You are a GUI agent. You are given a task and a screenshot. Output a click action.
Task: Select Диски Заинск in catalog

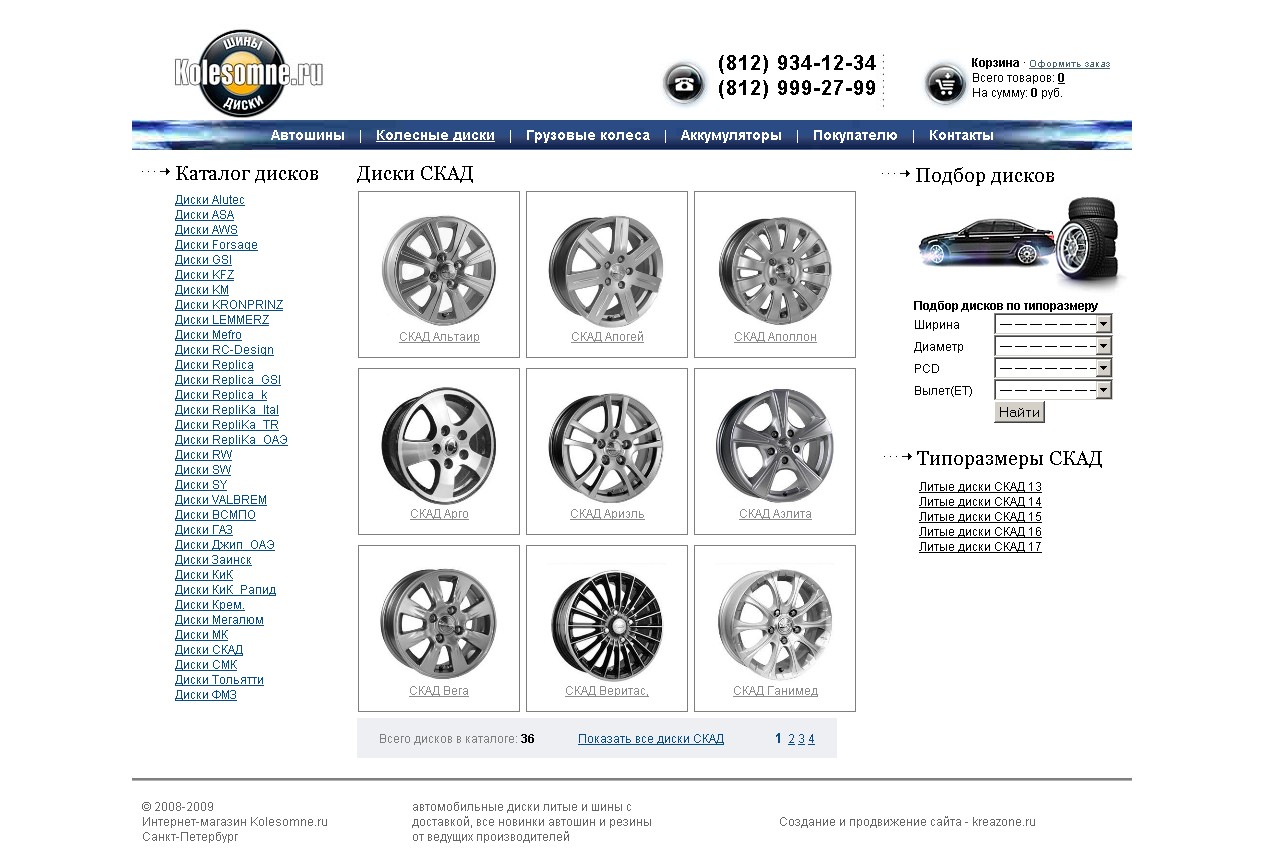point(213,560)
